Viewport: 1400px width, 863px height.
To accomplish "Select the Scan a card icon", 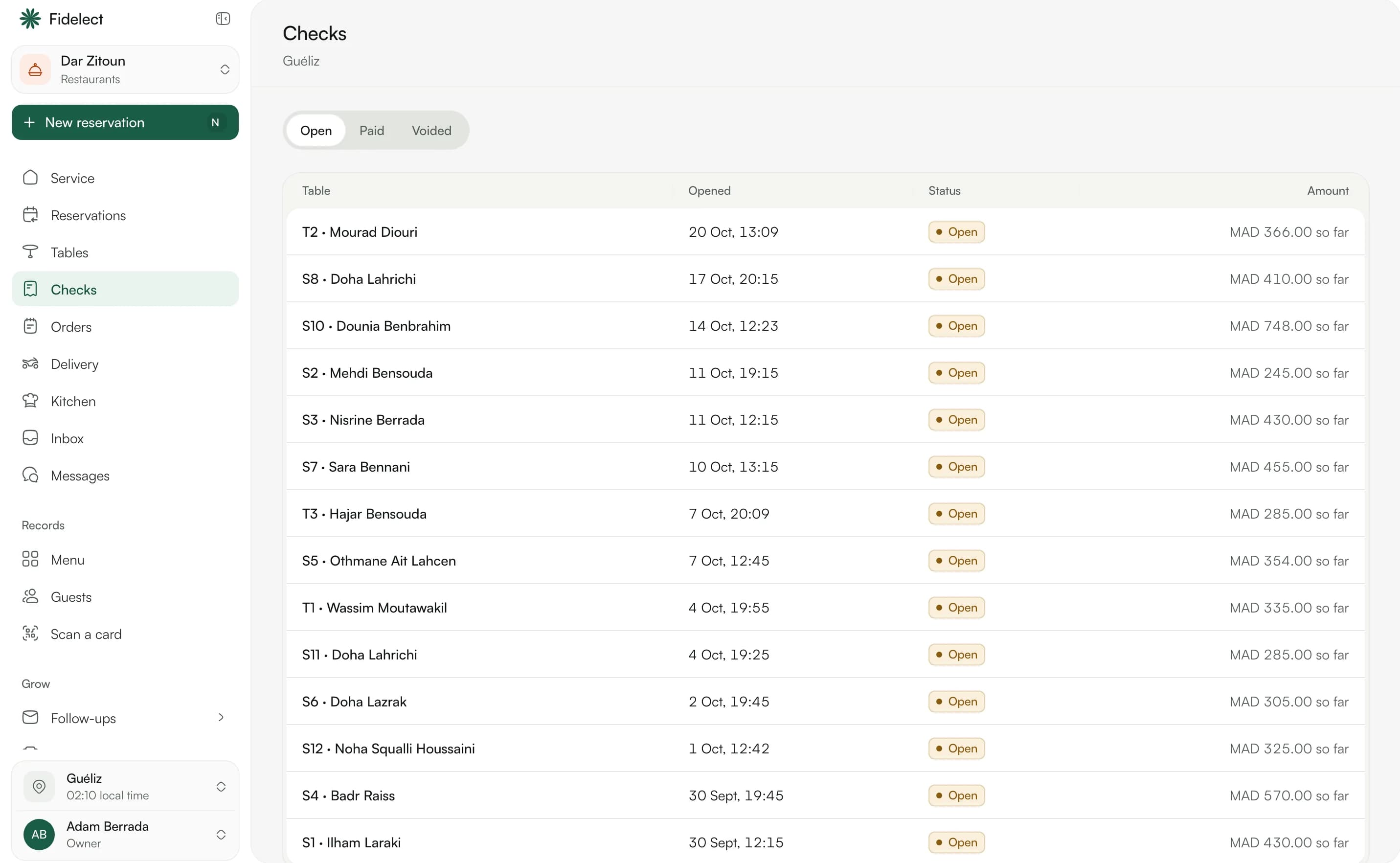I will click(x=30, y=634).
